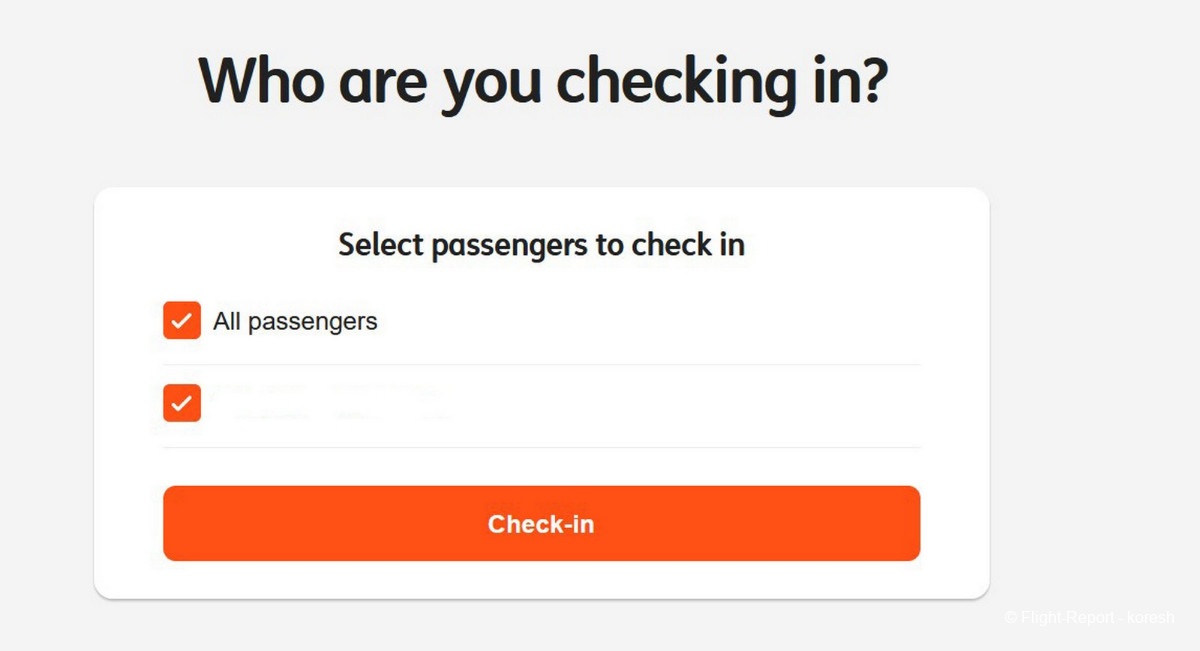Viewport: 1200px width, 651px height.
Task: Click the word 'Who' in the heading
Action: tap(262, 80)
